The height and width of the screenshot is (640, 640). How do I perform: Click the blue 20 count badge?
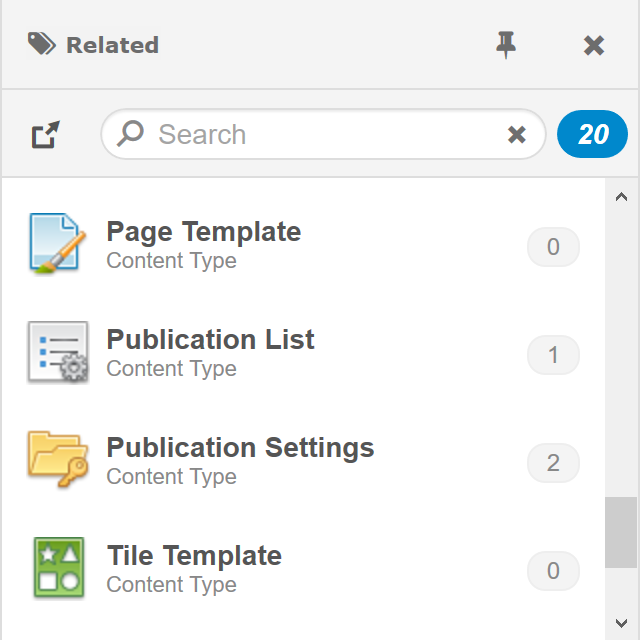(593, 135)
